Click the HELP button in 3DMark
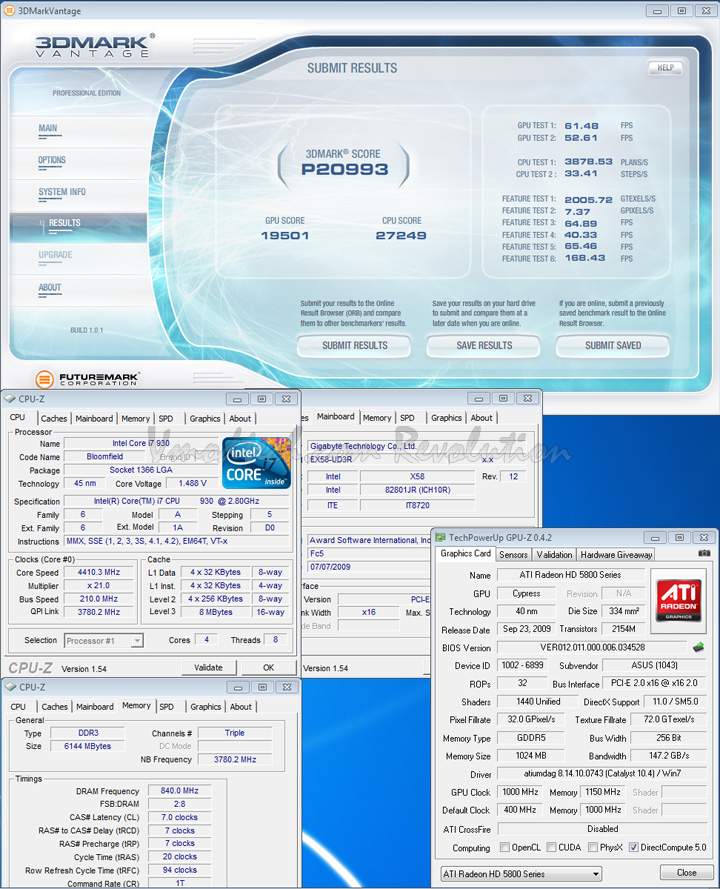 (x=666, y=68)
